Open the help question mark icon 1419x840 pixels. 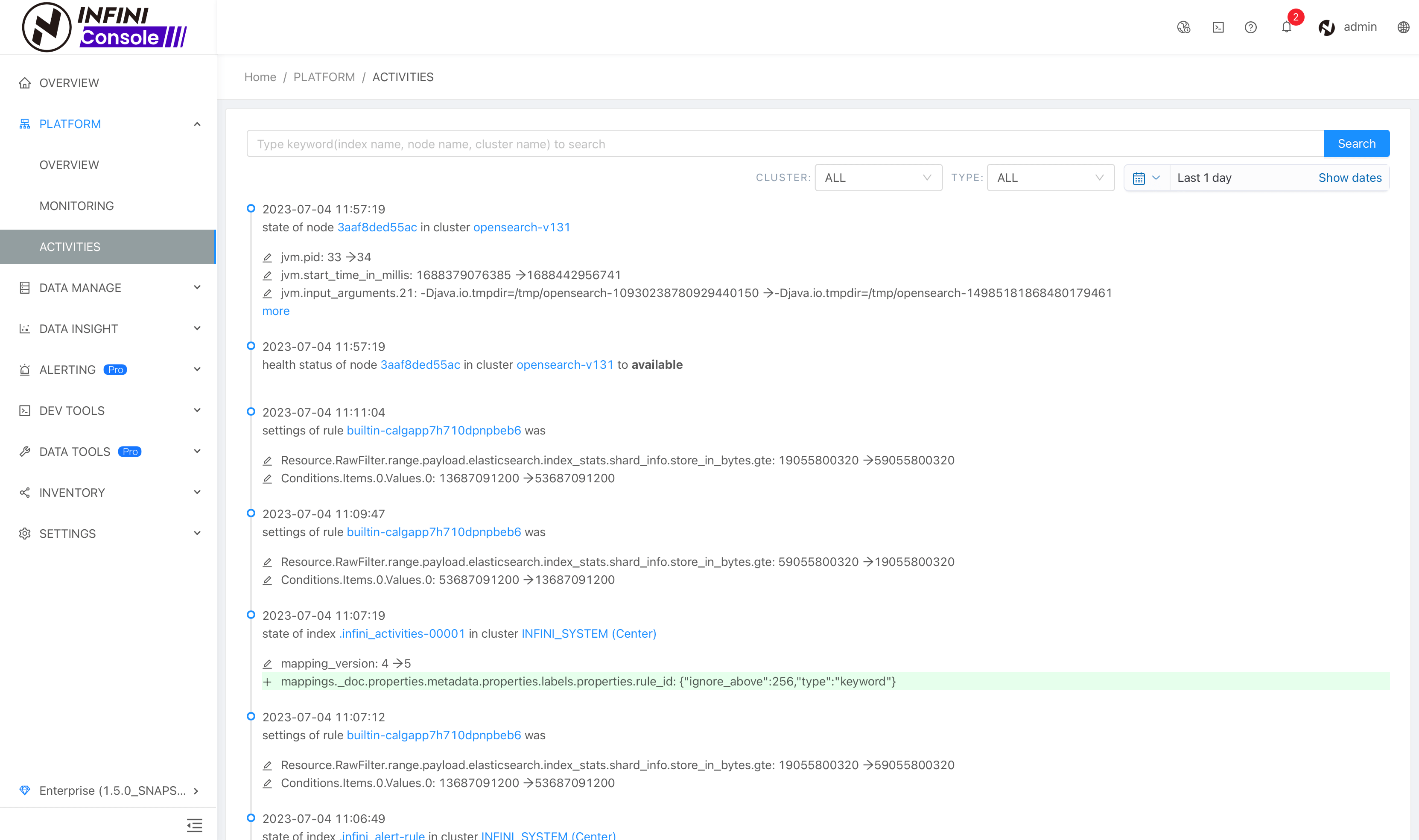tap(1251, 27)
